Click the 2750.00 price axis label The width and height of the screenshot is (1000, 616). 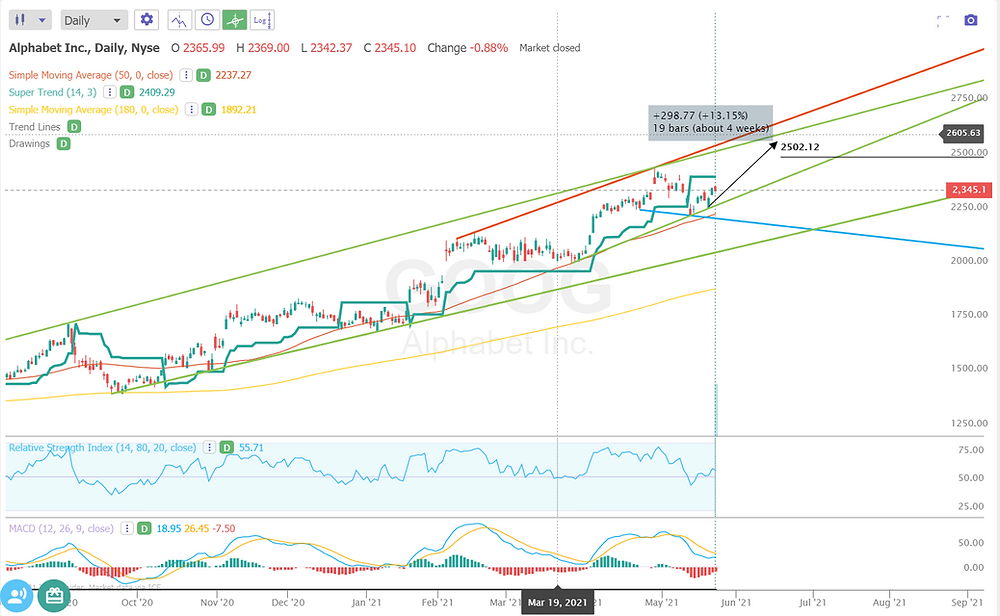click(x=969, y=98)
